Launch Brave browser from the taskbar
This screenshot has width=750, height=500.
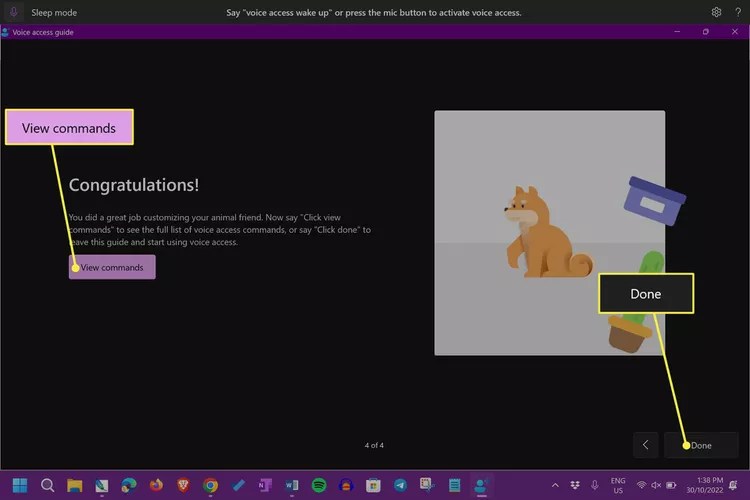183,485
